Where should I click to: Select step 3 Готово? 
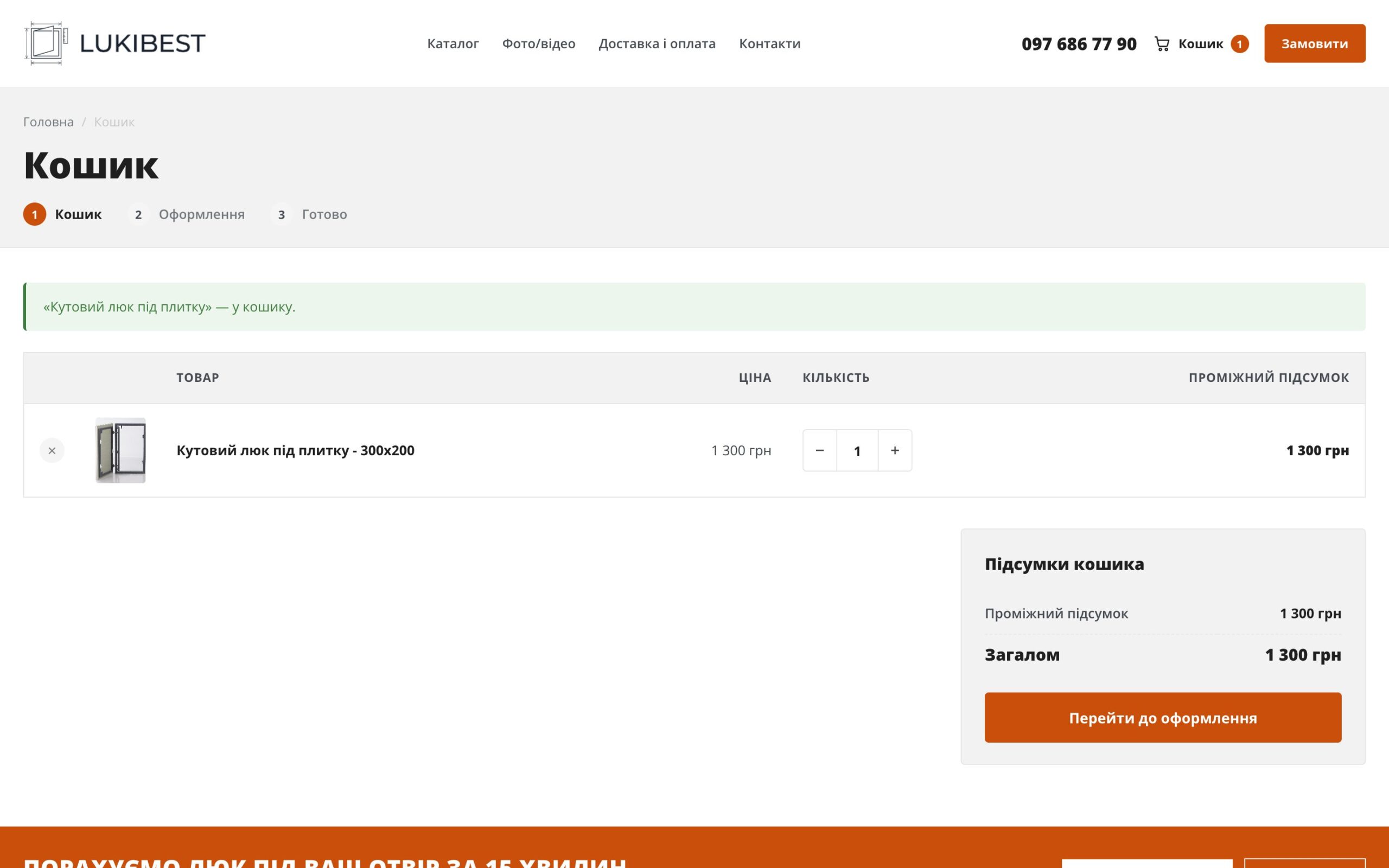click(309, 214)
